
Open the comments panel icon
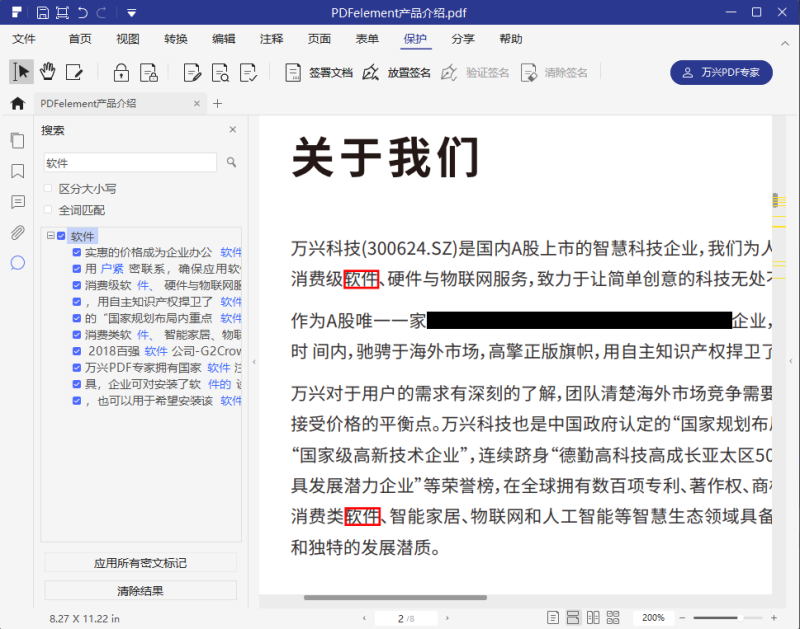pos(17,202)
